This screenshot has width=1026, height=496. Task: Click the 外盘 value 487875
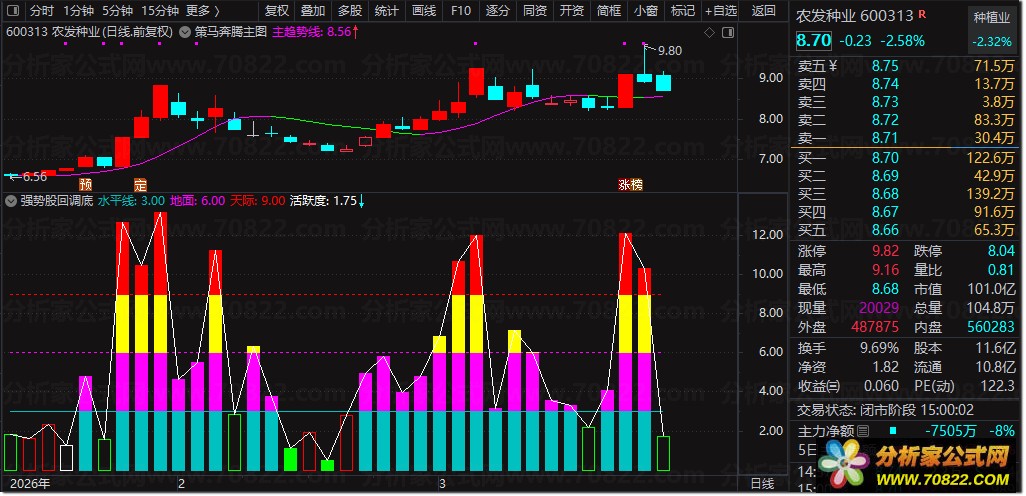click(x=874, y=327)
